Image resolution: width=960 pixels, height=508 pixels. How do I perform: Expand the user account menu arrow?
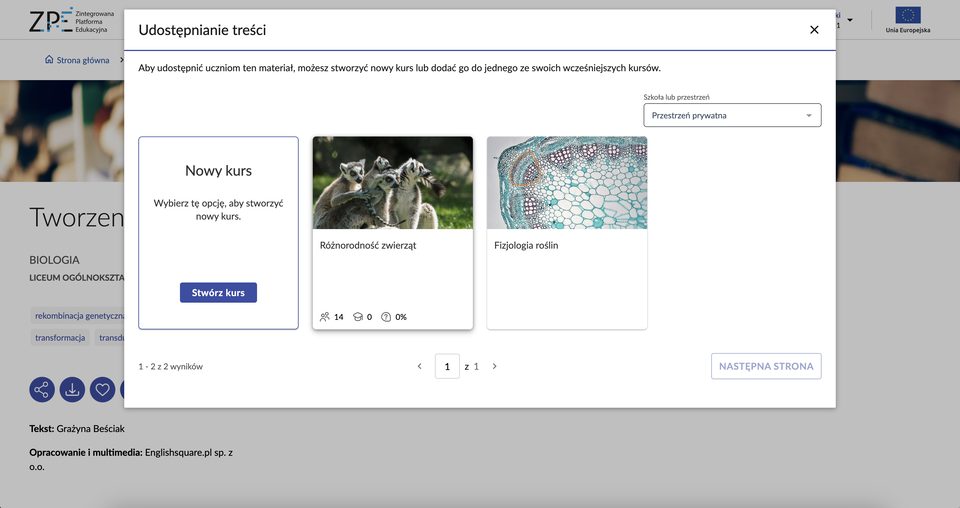pos(850,20)
